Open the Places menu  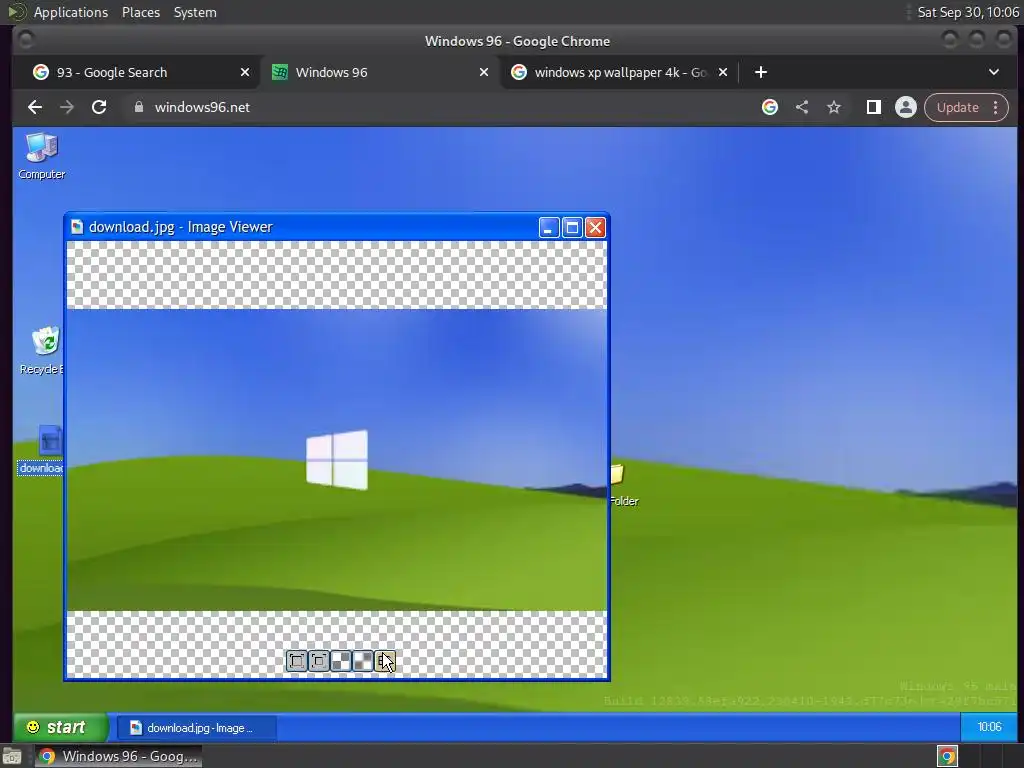tap(141, 12)
